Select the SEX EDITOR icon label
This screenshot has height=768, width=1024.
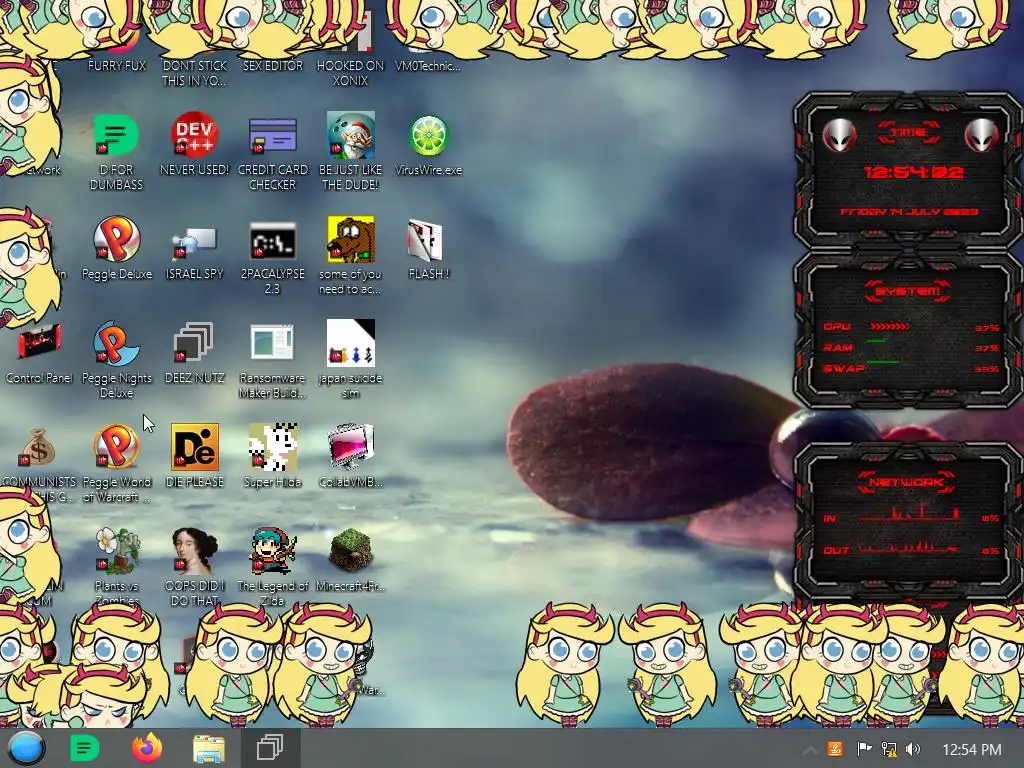pyautogui.click(x=273, y=65)
